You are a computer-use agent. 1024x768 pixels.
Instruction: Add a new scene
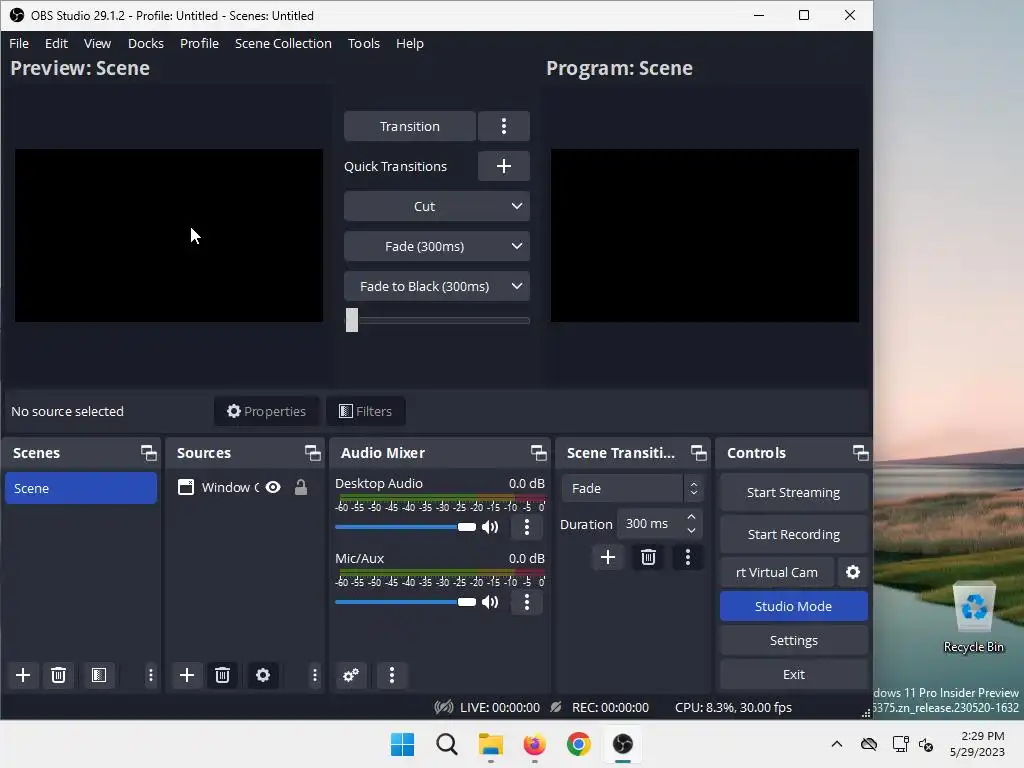click(x=23, y=675)
